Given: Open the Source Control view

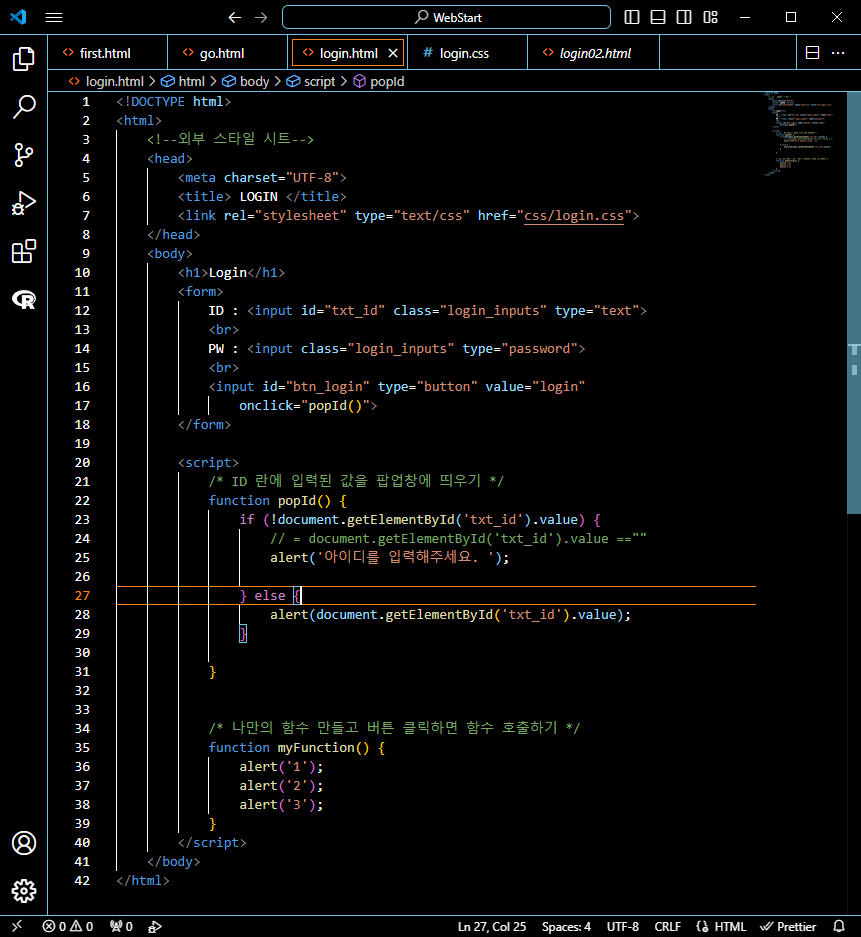Looking at the screenshot, I should (24, 155).
